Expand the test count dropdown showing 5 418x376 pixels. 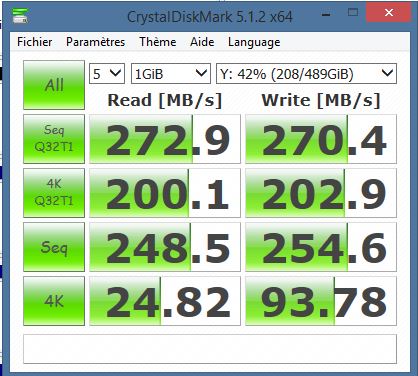(107, 73)
